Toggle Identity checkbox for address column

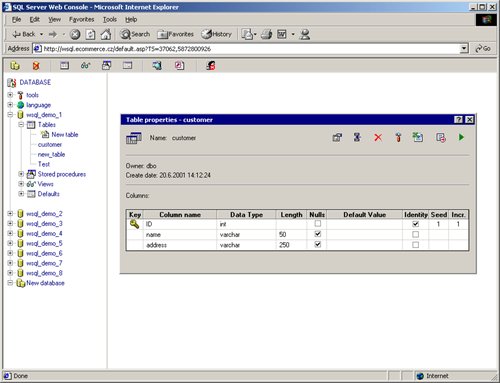pos(415,245)
